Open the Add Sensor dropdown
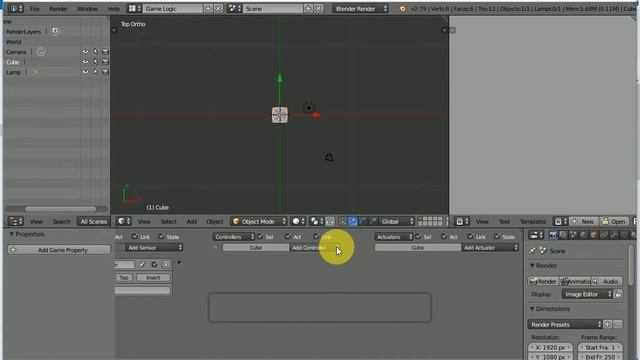 [153, 247]
